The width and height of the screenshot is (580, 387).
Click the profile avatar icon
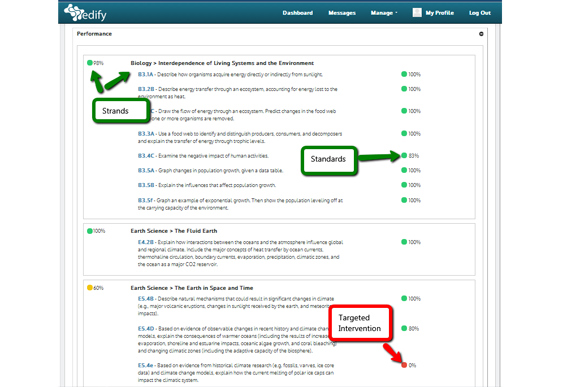(x=417, y=13)
